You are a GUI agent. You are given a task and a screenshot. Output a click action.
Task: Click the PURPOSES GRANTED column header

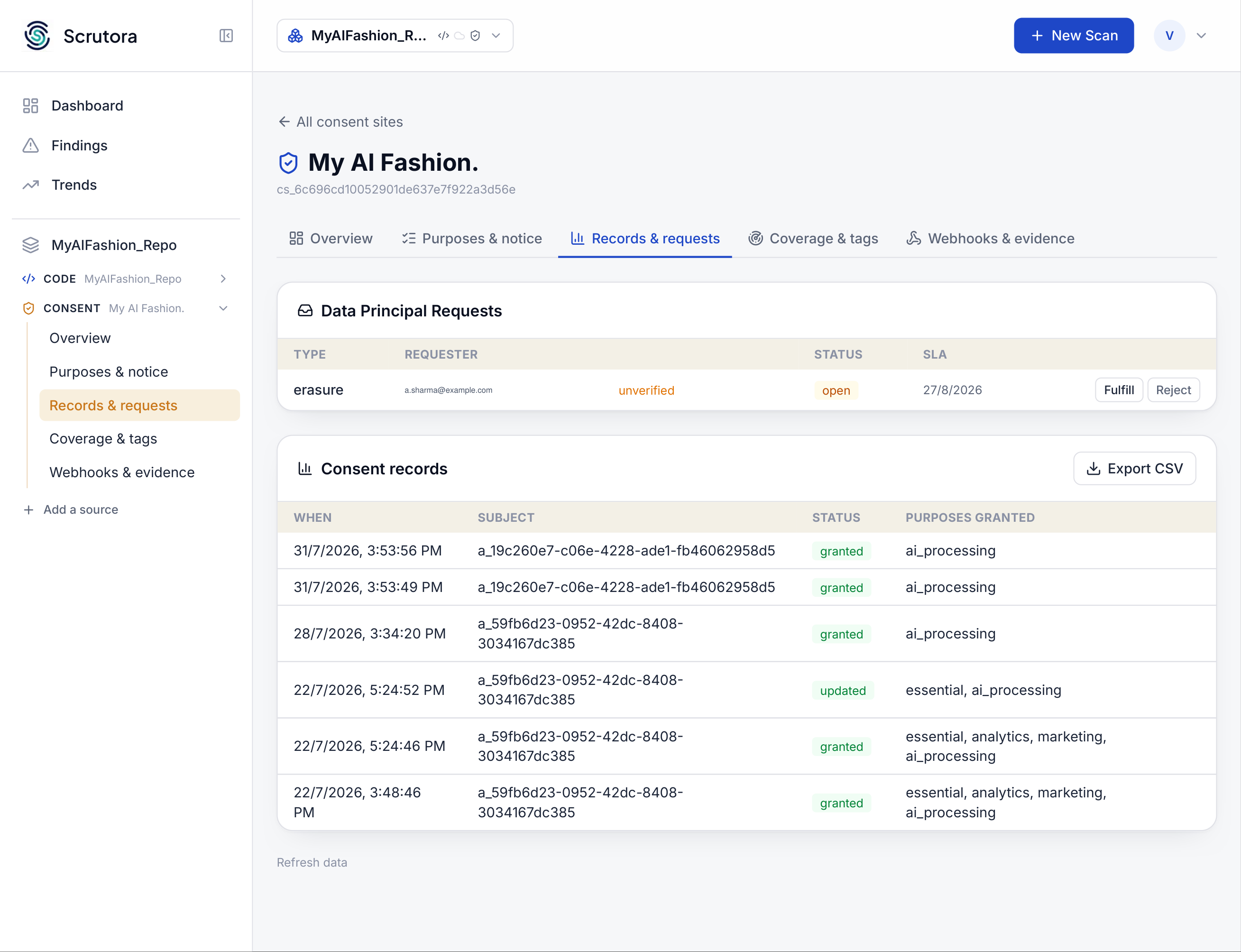pyautogui.click(x=970, y=518)
